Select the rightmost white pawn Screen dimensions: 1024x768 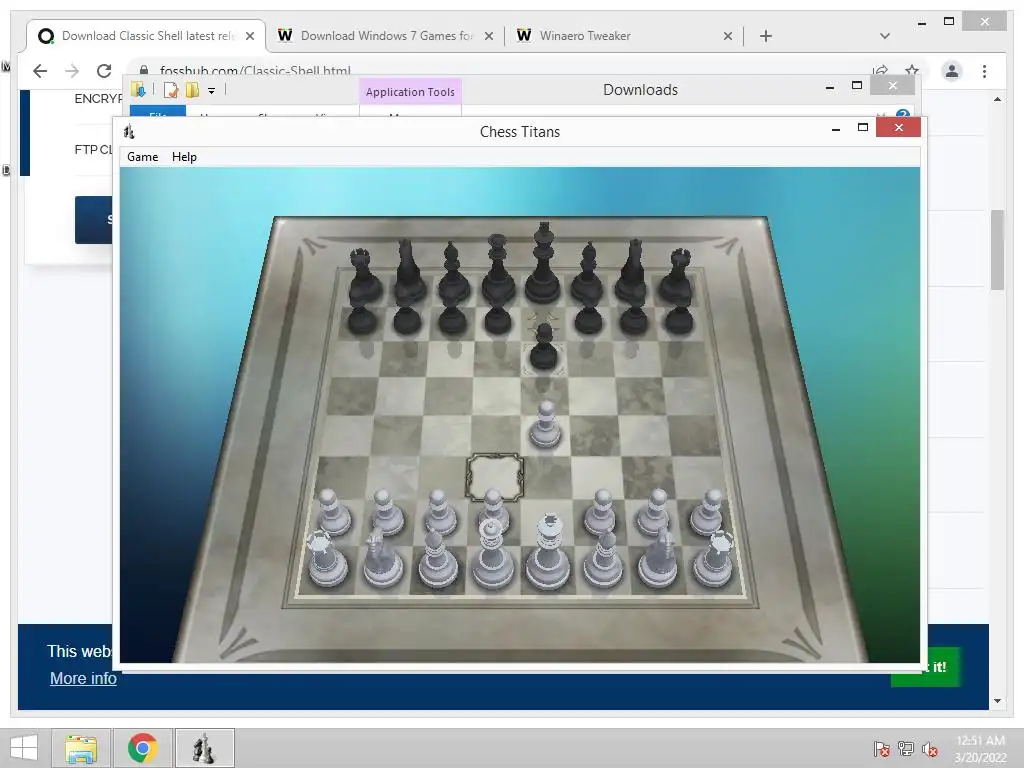point(707,513)
